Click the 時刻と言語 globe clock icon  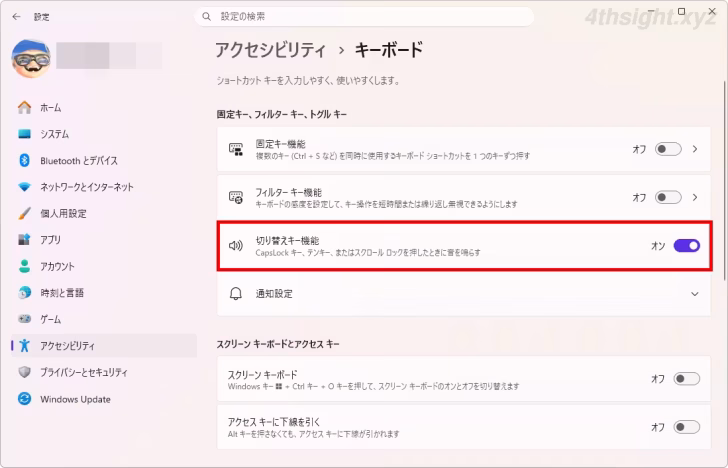tap(24, 292)
